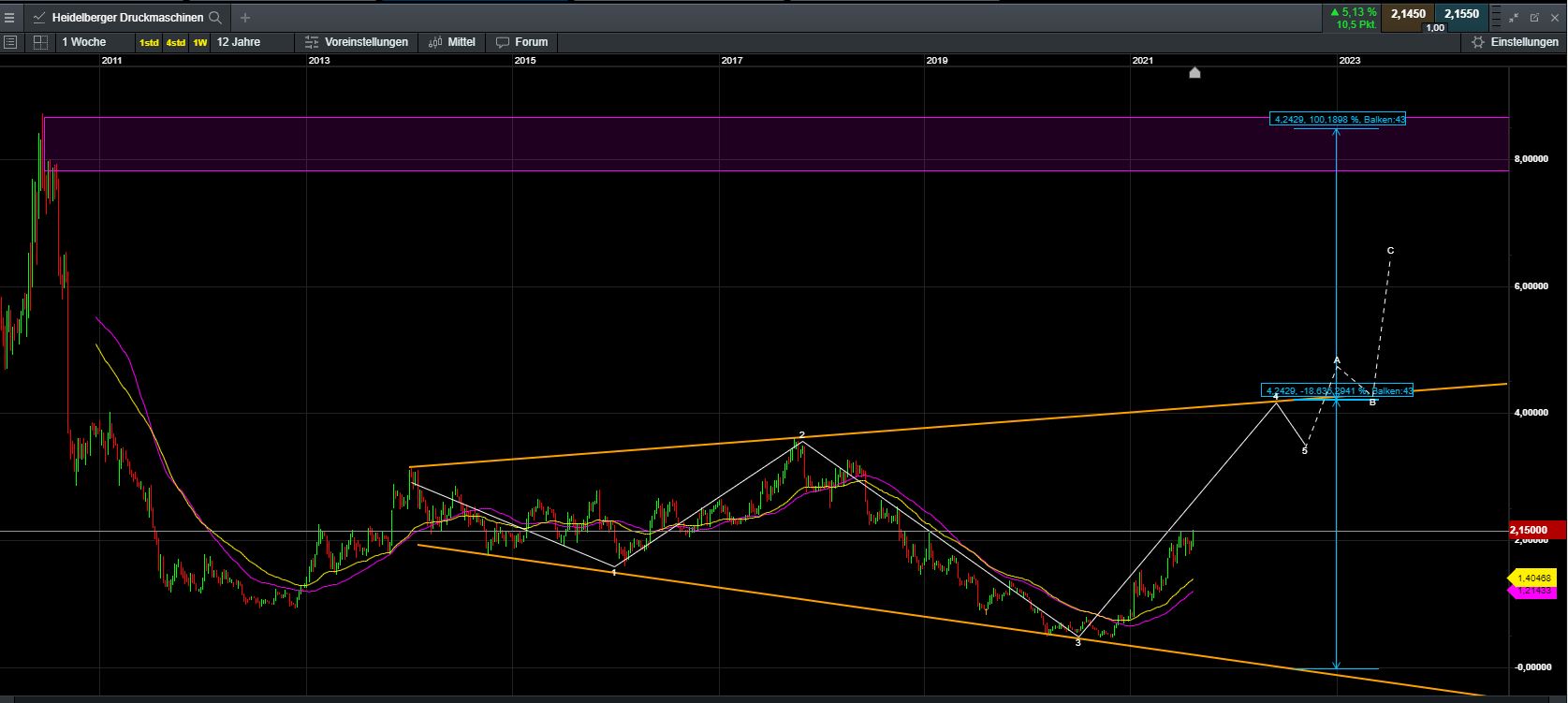The height and width of the screenshot is (703, 1568).
Task: Click the 2021 year label on the time axis
Action: tap(1143, 61)
